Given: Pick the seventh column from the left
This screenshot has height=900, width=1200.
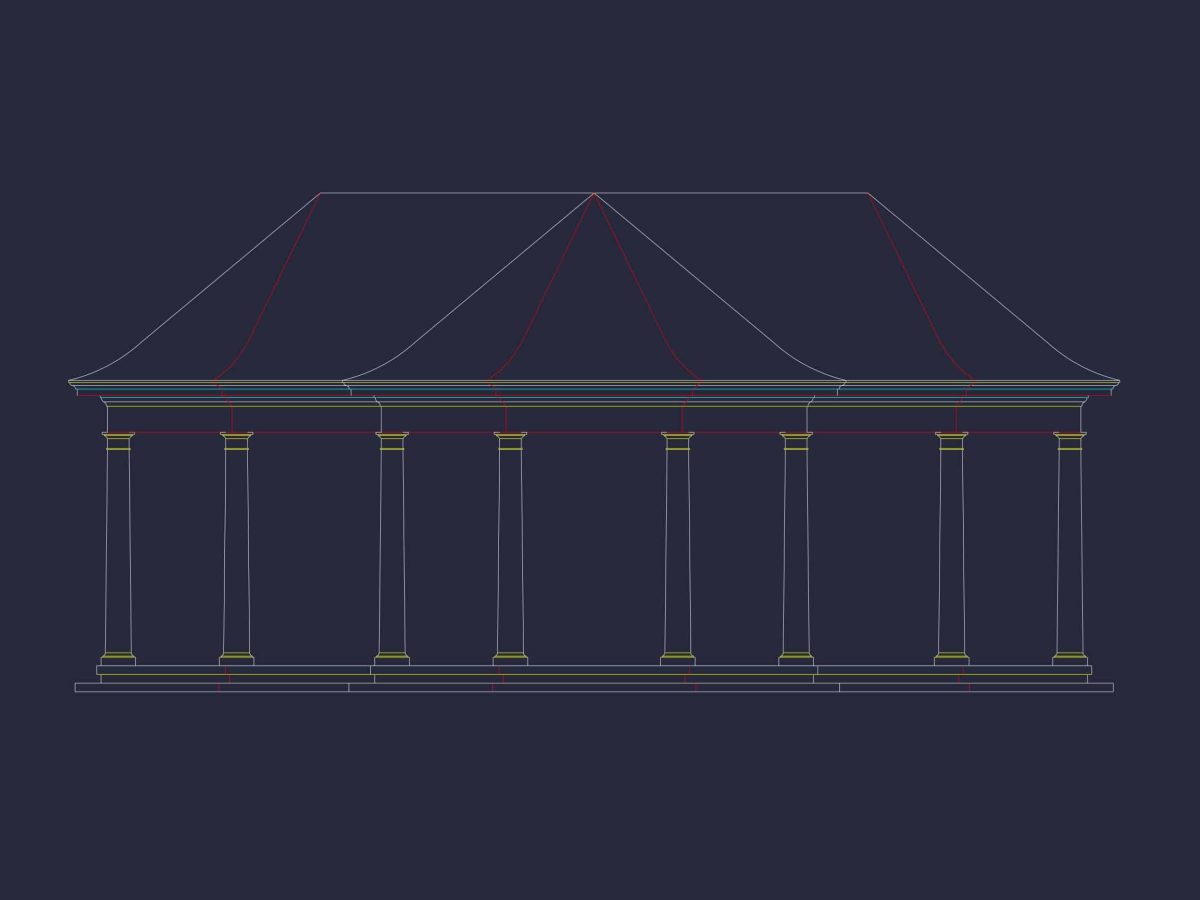Looking at the screenshot, I should pos(951,550).
